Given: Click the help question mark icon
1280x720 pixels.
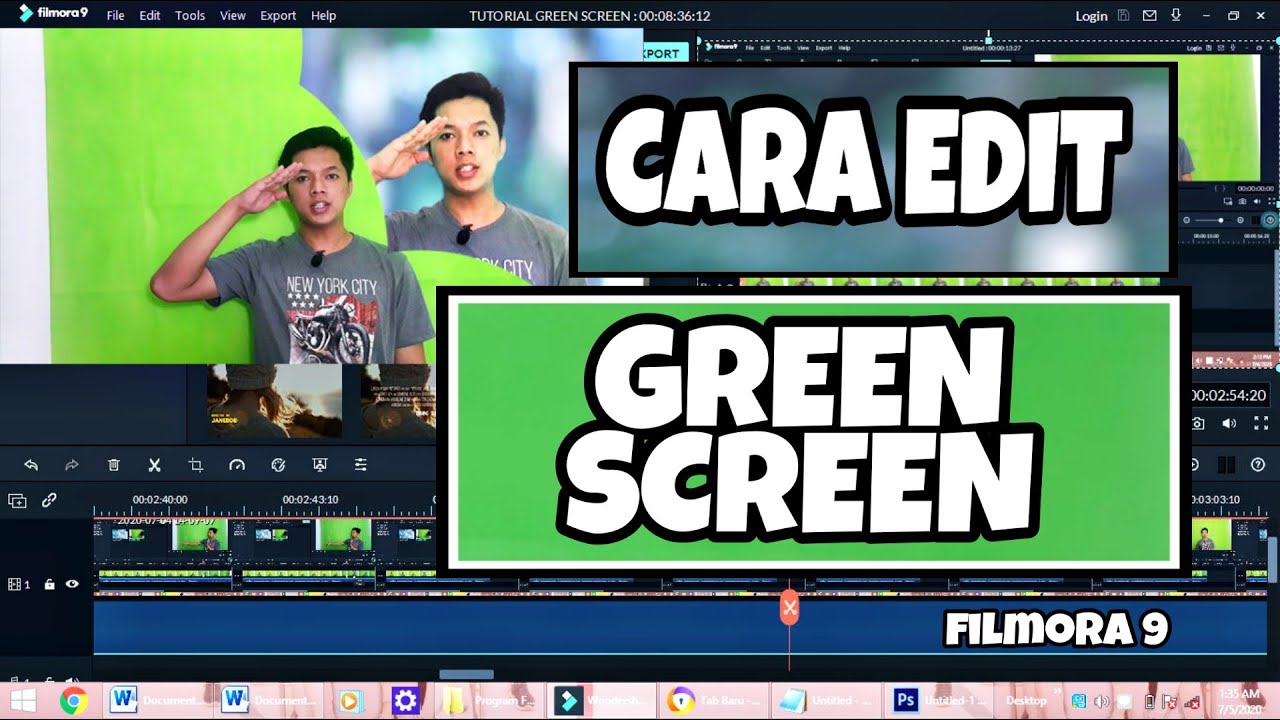Looking at the screenshot, I should (1258, 465).
